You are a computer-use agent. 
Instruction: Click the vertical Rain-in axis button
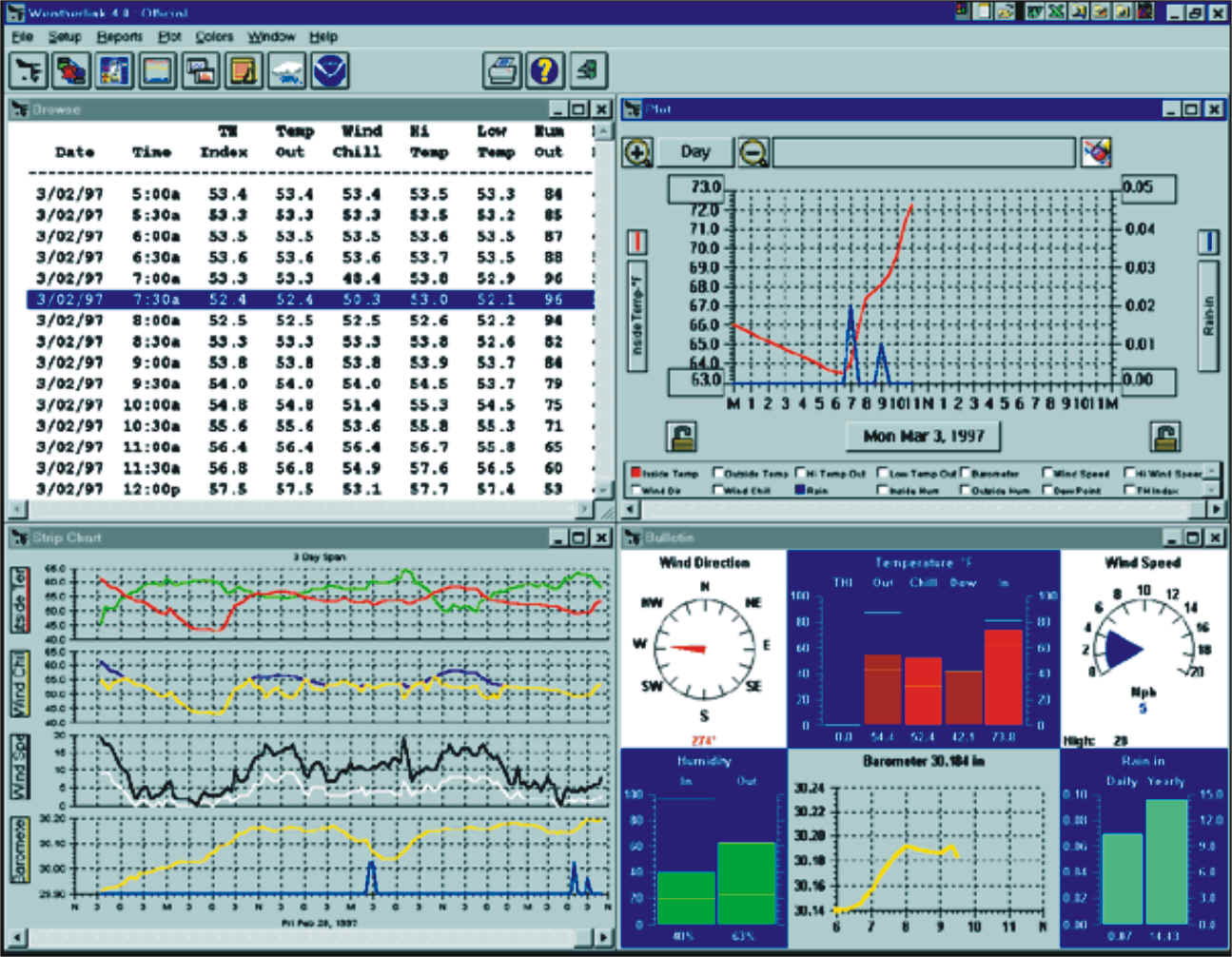point(1208,315)
